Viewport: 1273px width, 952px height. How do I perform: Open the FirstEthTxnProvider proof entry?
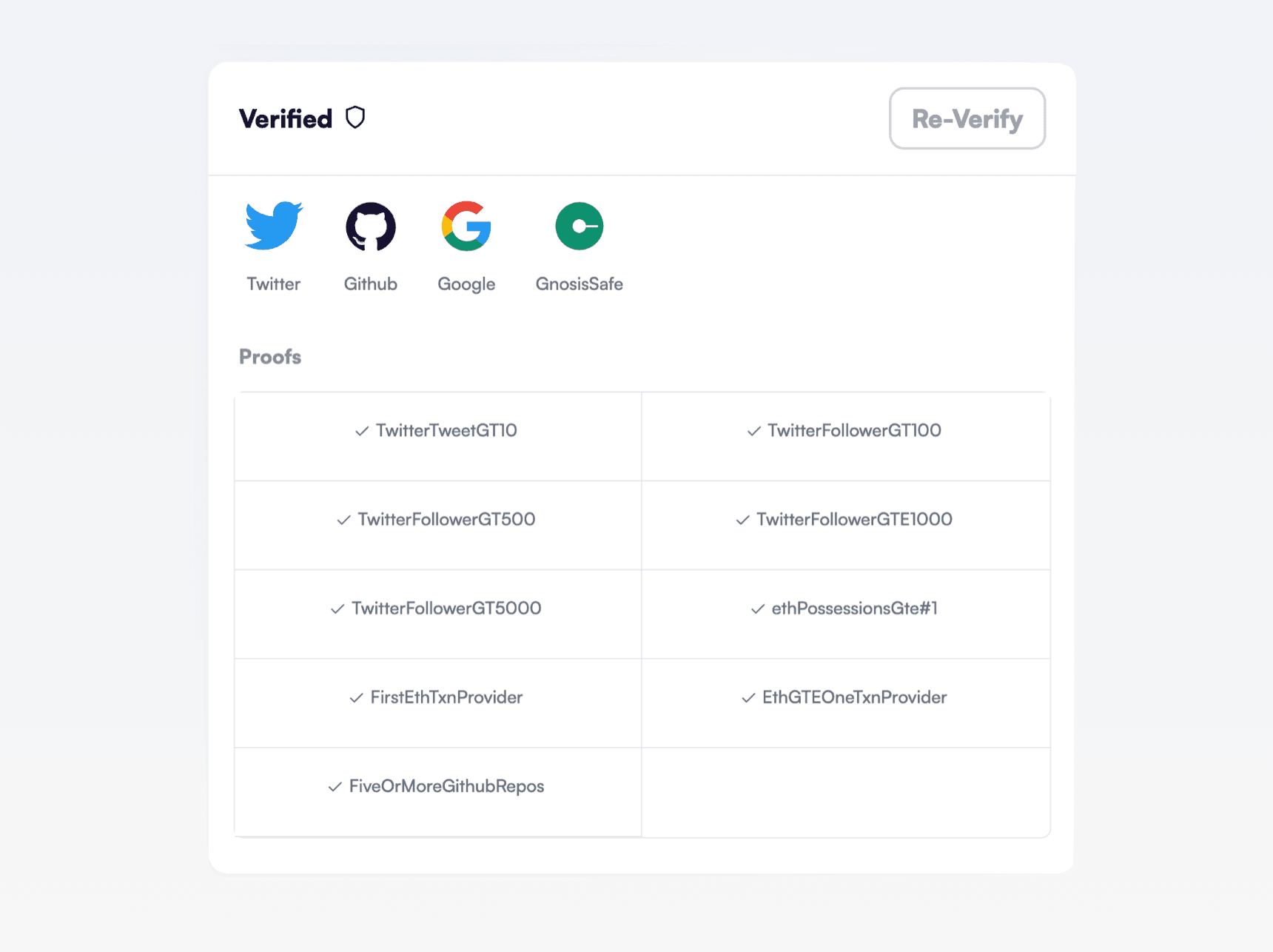pos(437,703)
